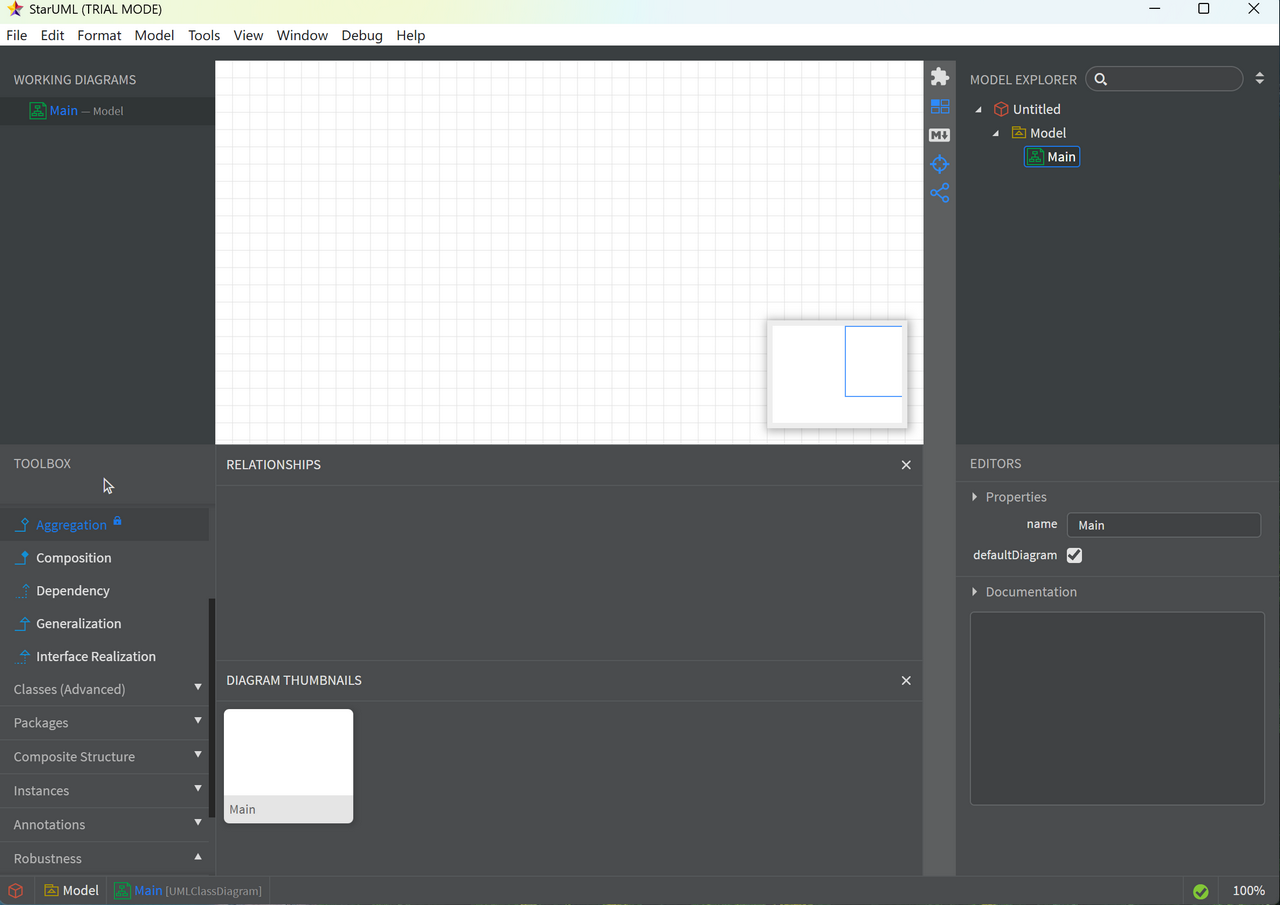Close the Relationships panel
The width and height of the screenshot is (1280, 905).
[906, 465]
